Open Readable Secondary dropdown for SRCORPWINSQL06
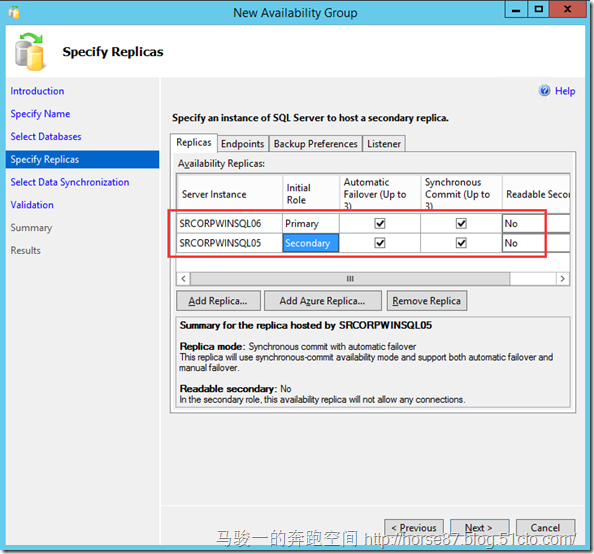594x554 pixels. (x=536, y=223)
